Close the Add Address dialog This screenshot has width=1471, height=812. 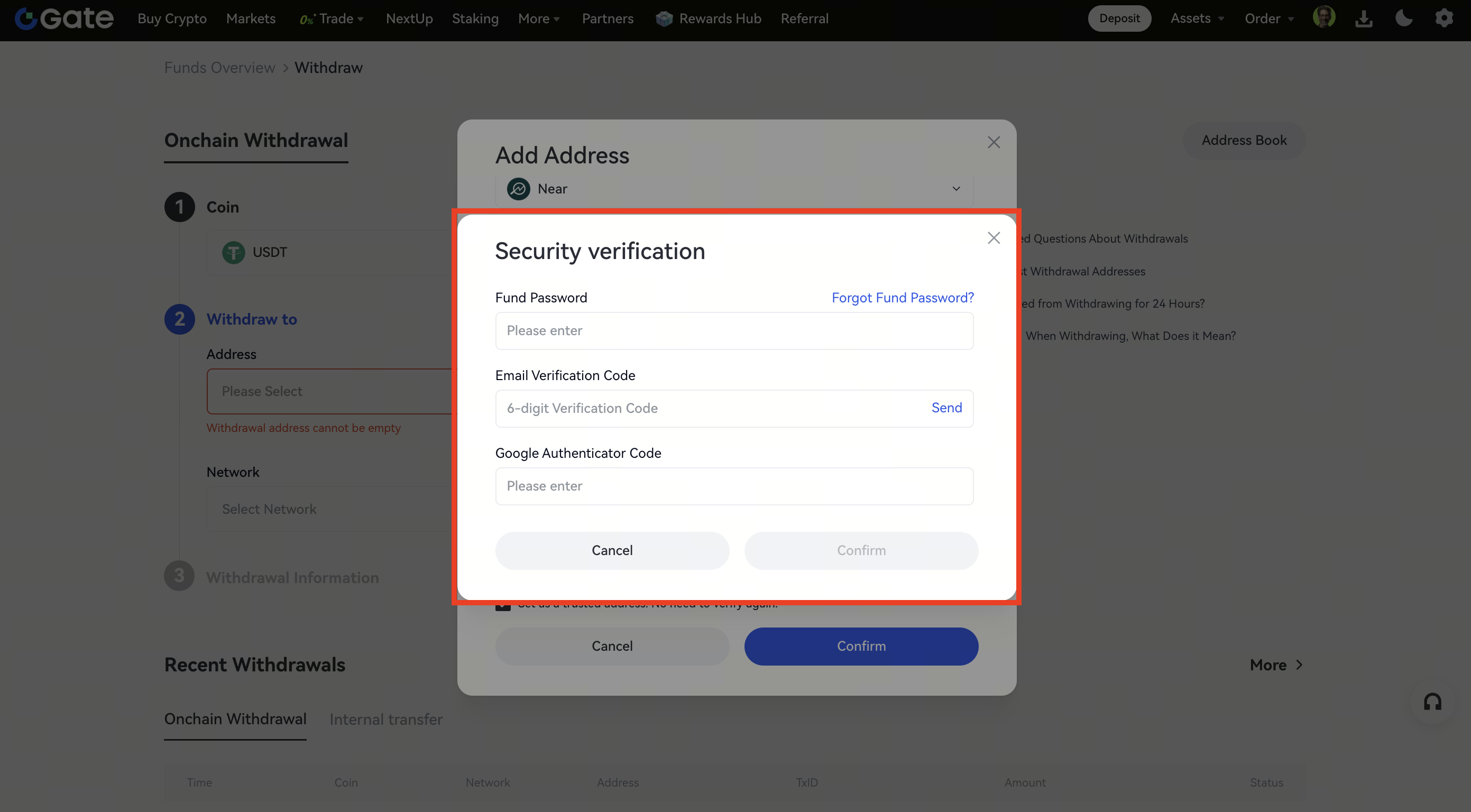(994, 142)
